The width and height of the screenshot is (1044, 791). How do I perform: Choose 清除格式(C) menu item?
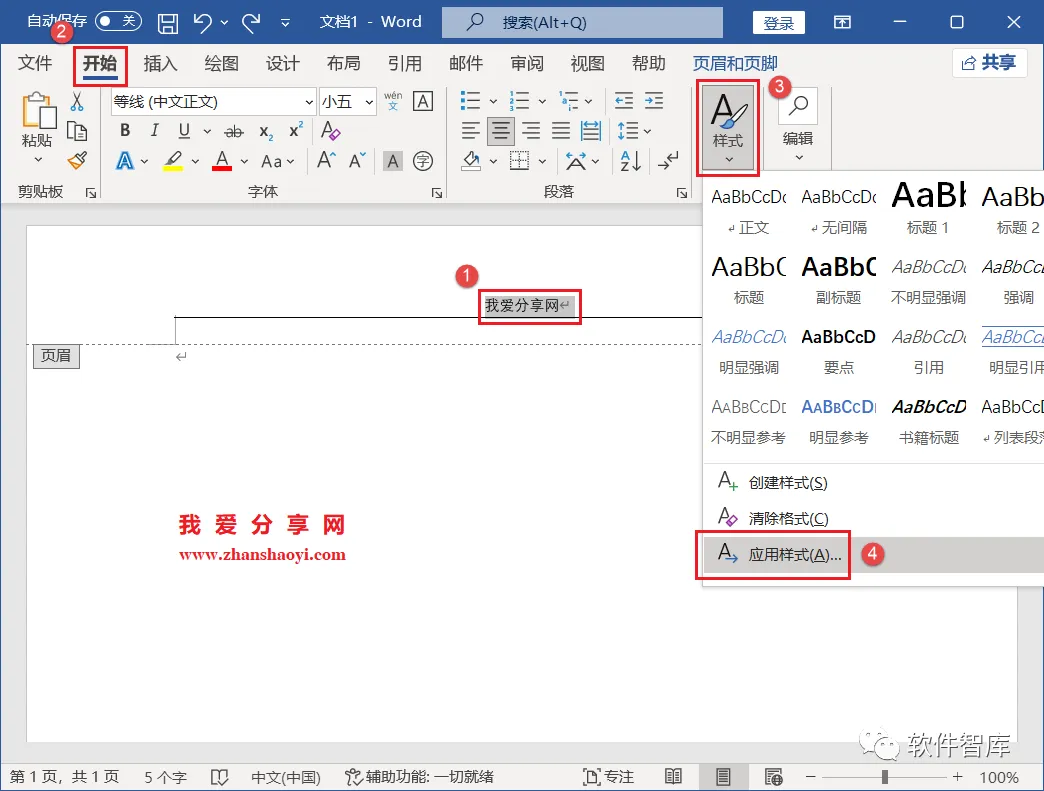tap(873, 518)
